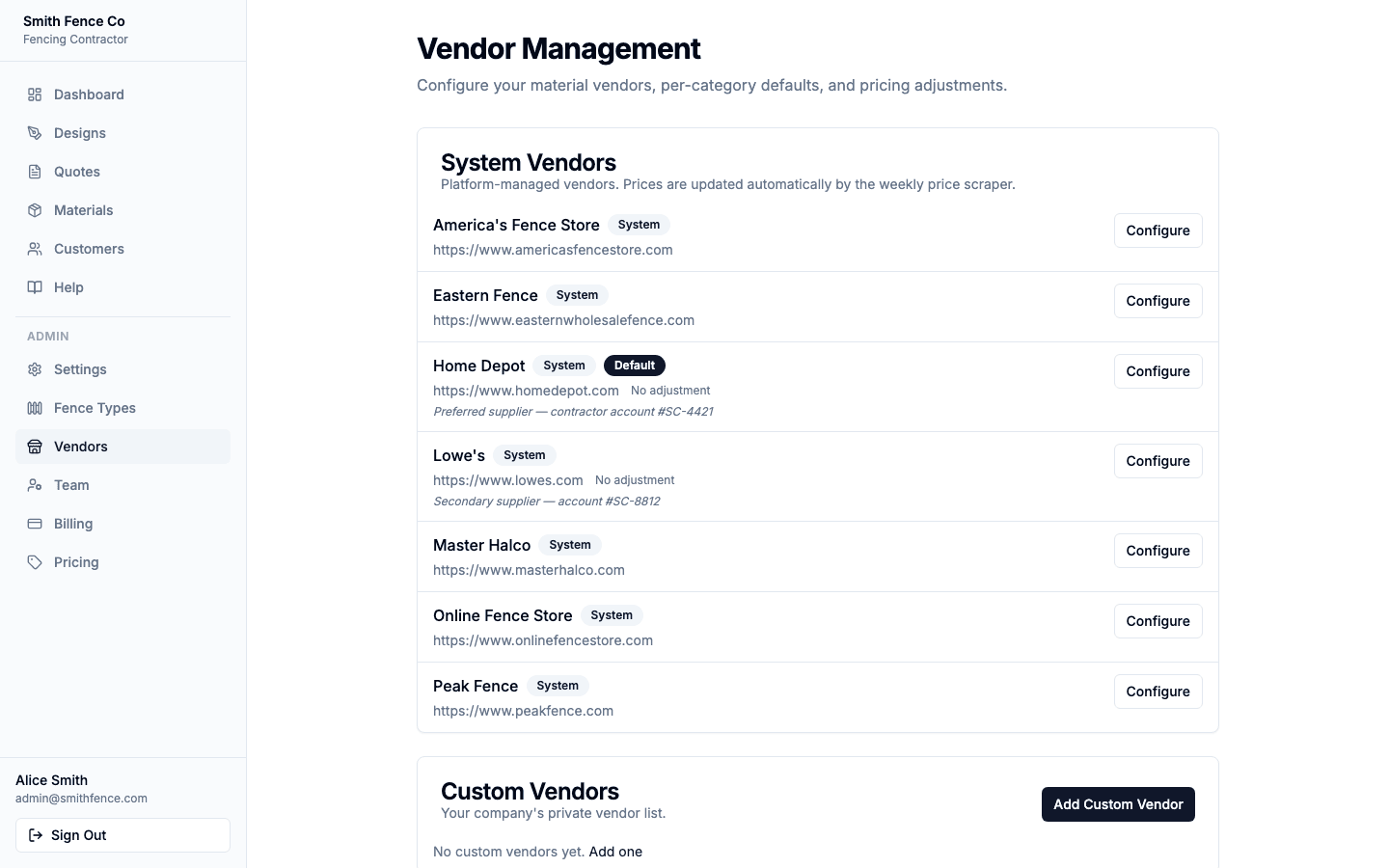
Task: Click the Customers people icon
Action: click(35, 249)
